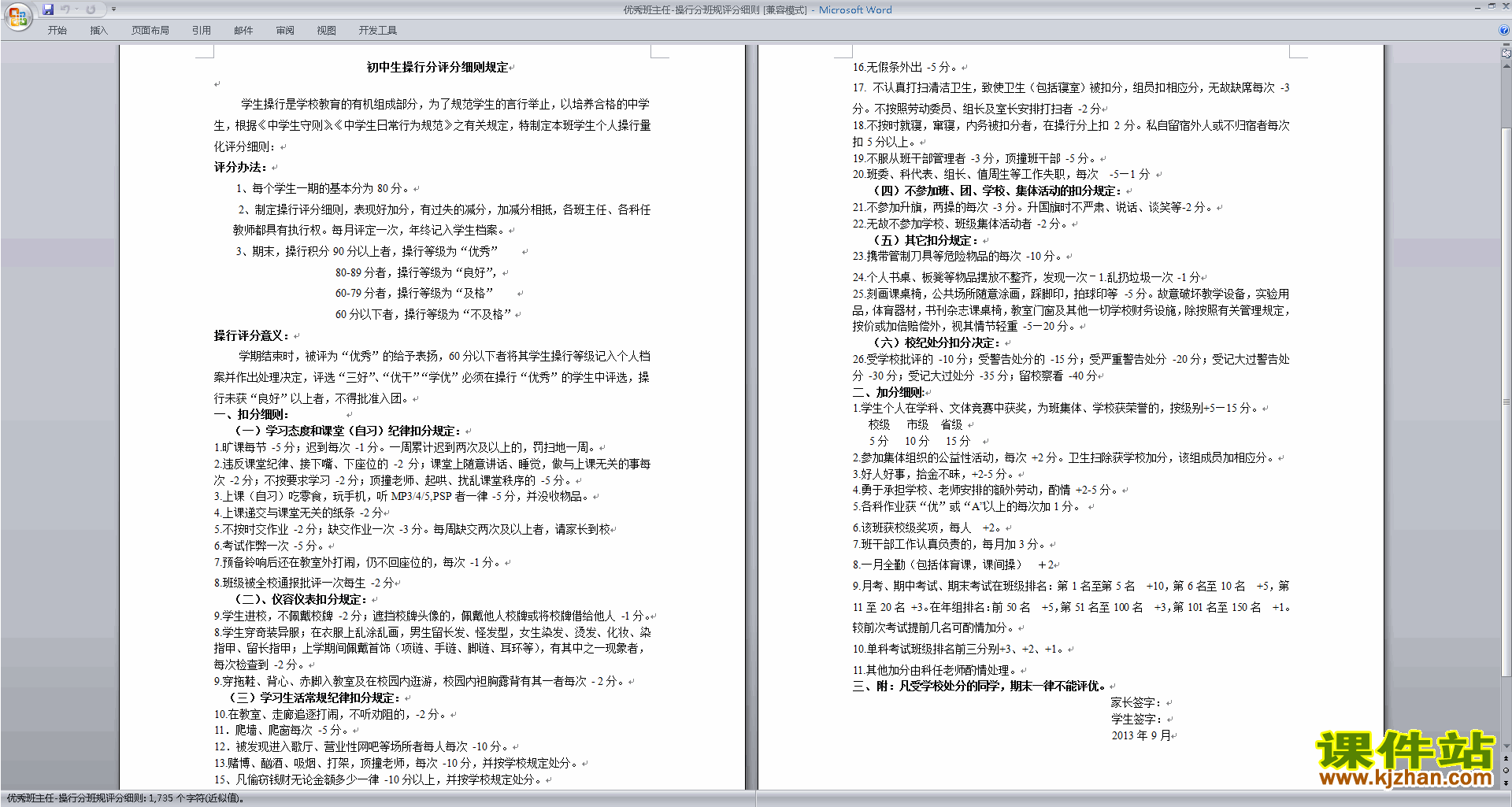
Task: Click the line 11.其他加分由科任老师酌情处理
Action: pyautogui.click(x=935, y=671)
